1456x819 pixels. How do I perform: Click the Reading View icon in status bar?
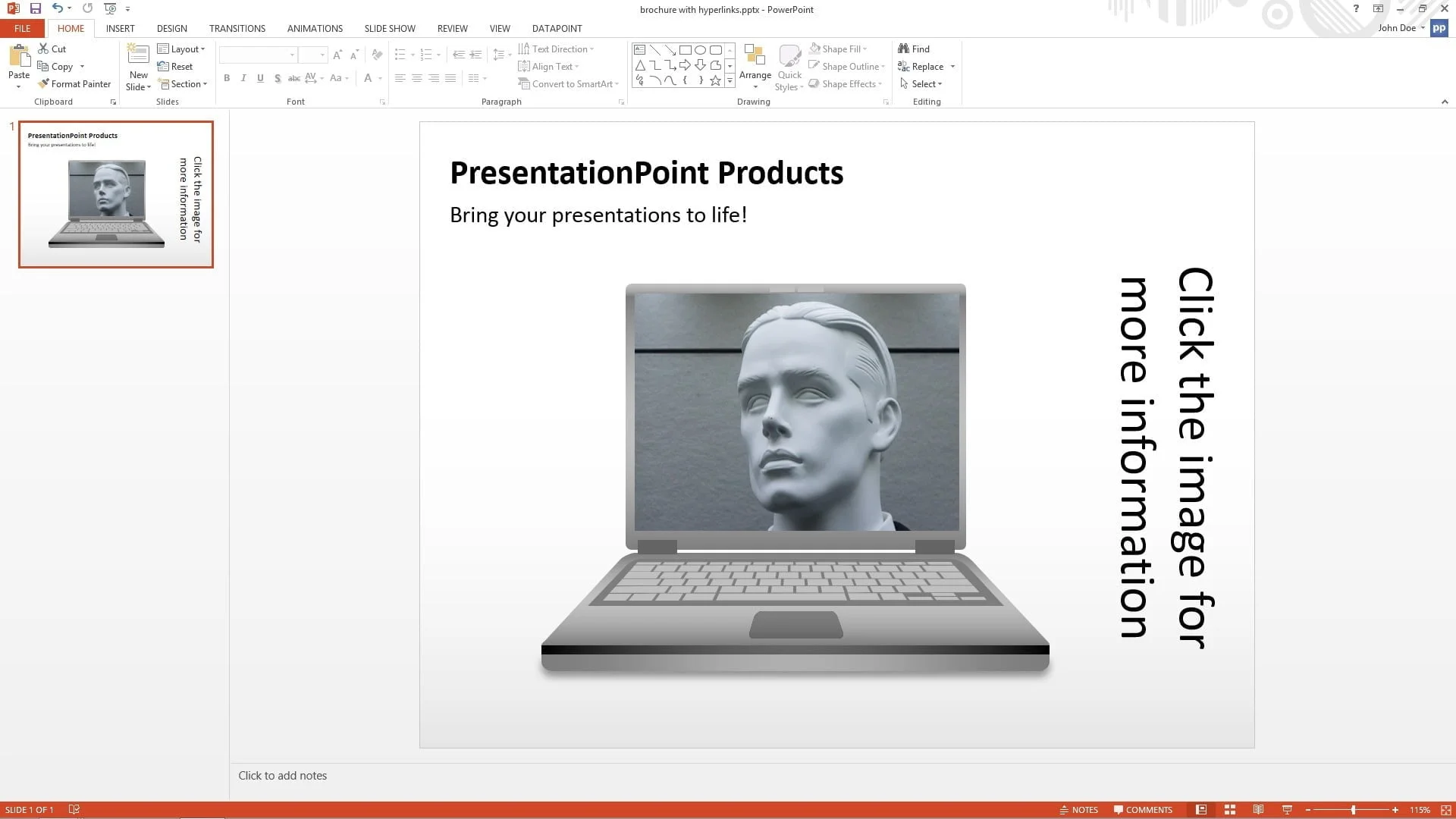pos(1258,809)
